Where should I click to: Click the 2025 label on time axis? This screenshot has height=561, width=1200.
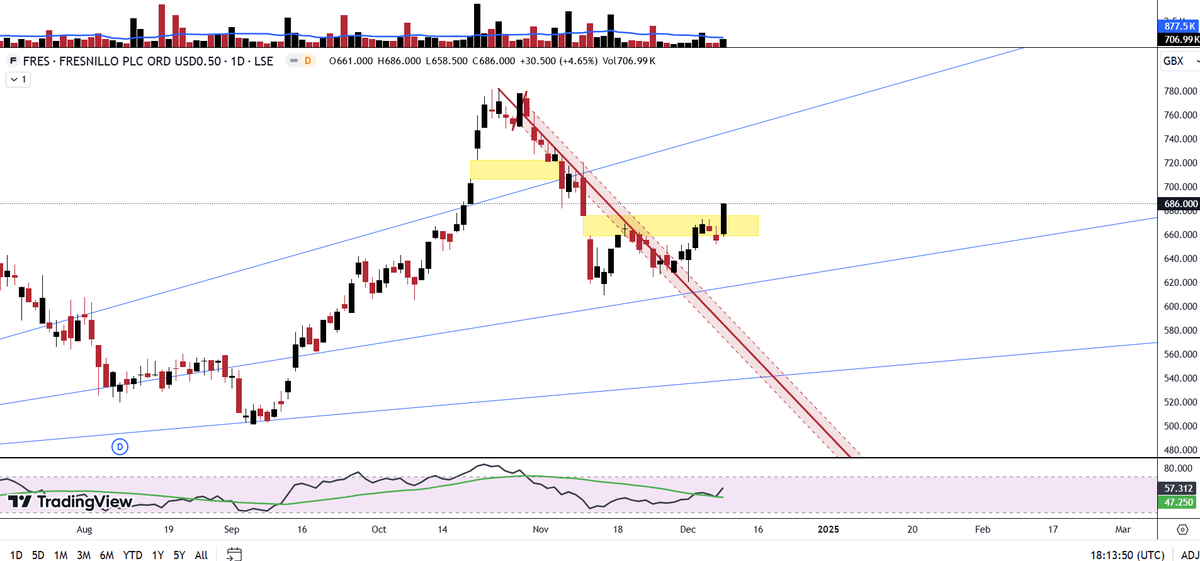828,528
